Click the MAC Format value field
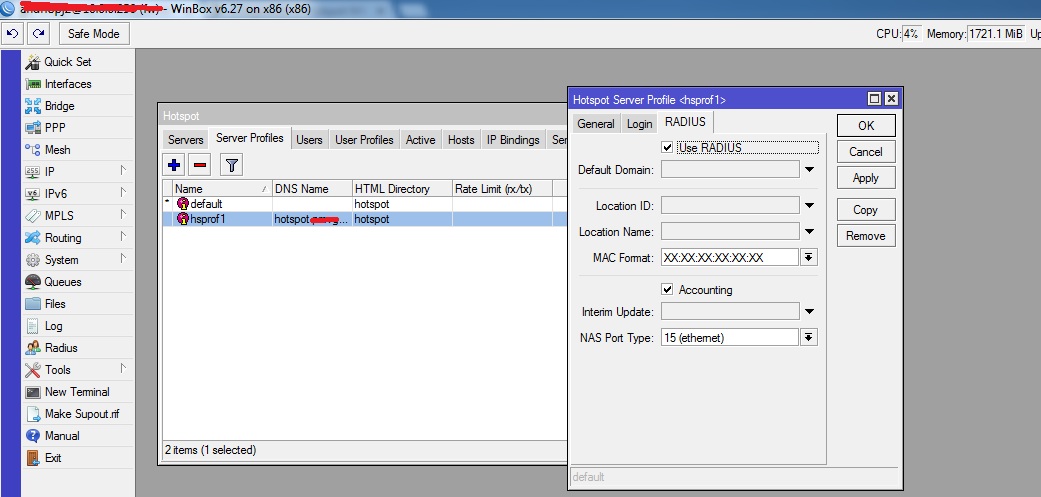This screenshot has width=1041, height=497. [x=730, y=257]
